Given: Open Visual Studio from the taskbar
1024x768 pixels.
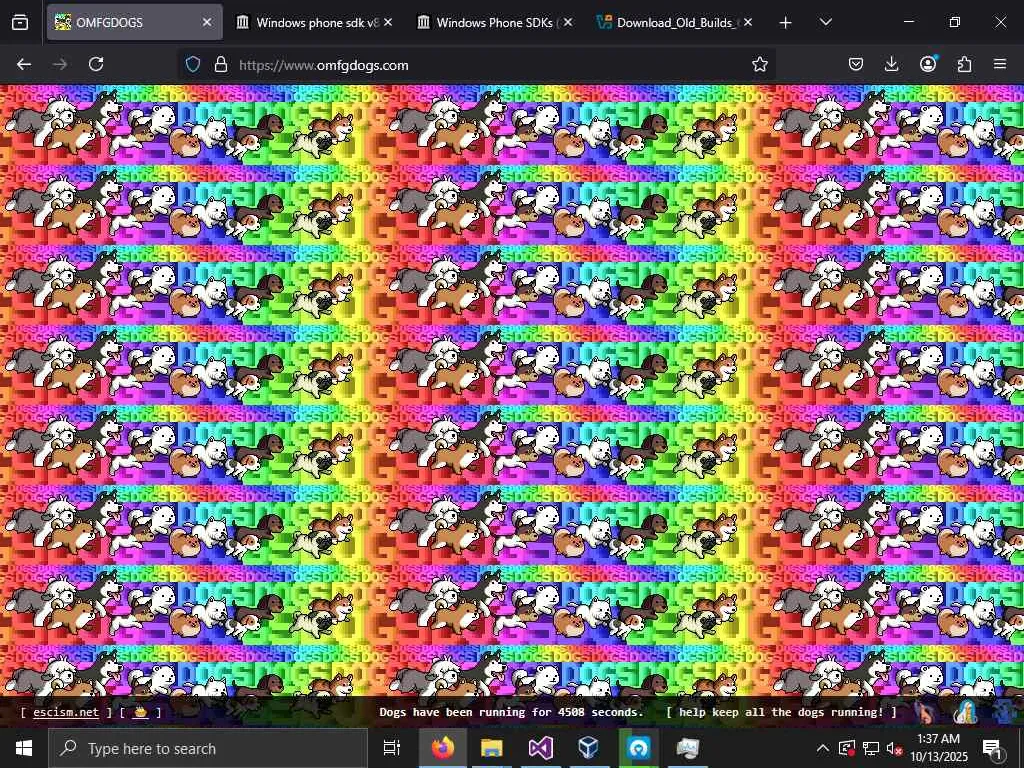Looking at the screenshot, I should [541, 748].
